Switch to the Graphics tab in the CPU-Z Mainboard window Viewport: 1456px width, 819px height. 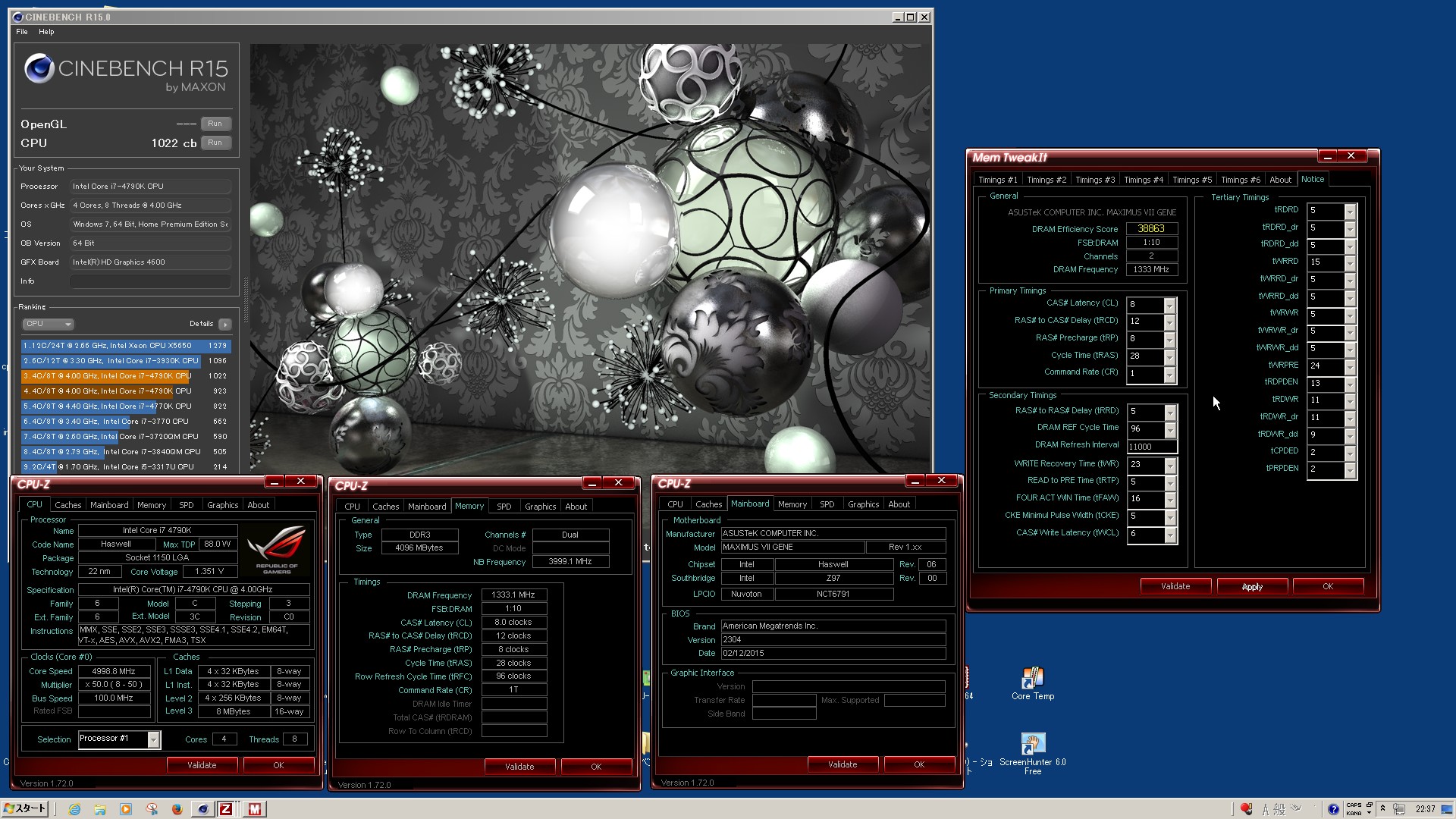coord(863,504)
